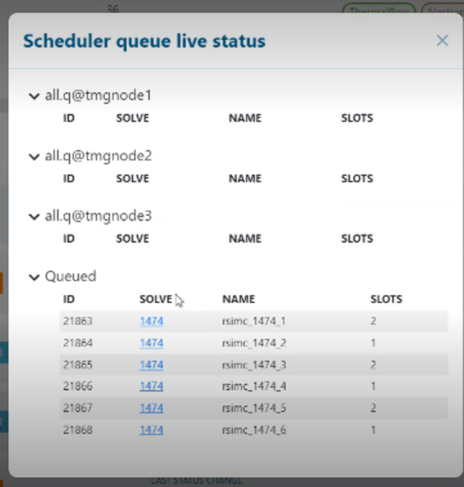The width and height of the screenshot is (464, 487).
Task: Click the tmgnode2 SLOTS column header
Action: pyautogui.click(x=357, y=178)
